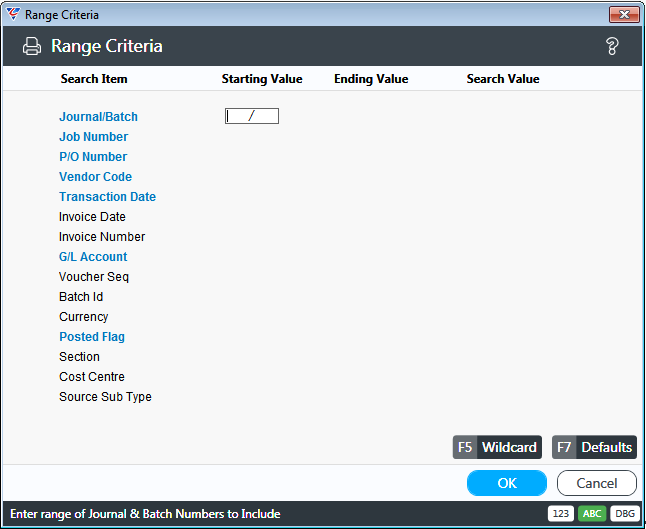Confirm with the OK button
Screen dimensions: 646x529
[x=507, y=483]
